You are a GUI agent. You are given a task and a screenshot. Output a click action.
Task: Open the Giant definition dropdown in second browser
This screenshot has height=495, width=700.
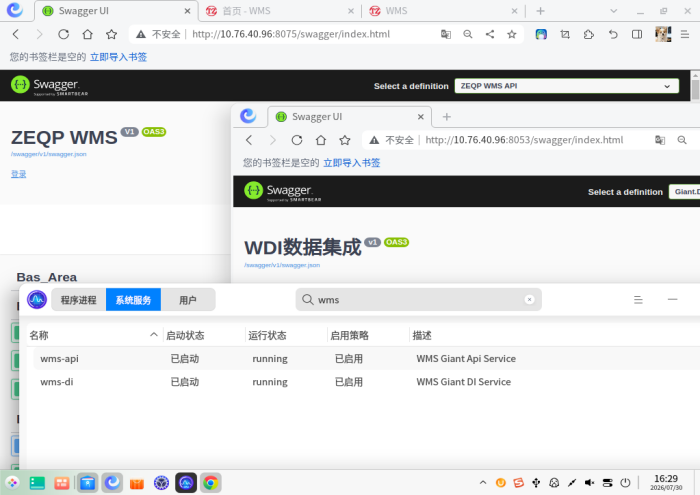pyautogui.click(x=684, y=191)
